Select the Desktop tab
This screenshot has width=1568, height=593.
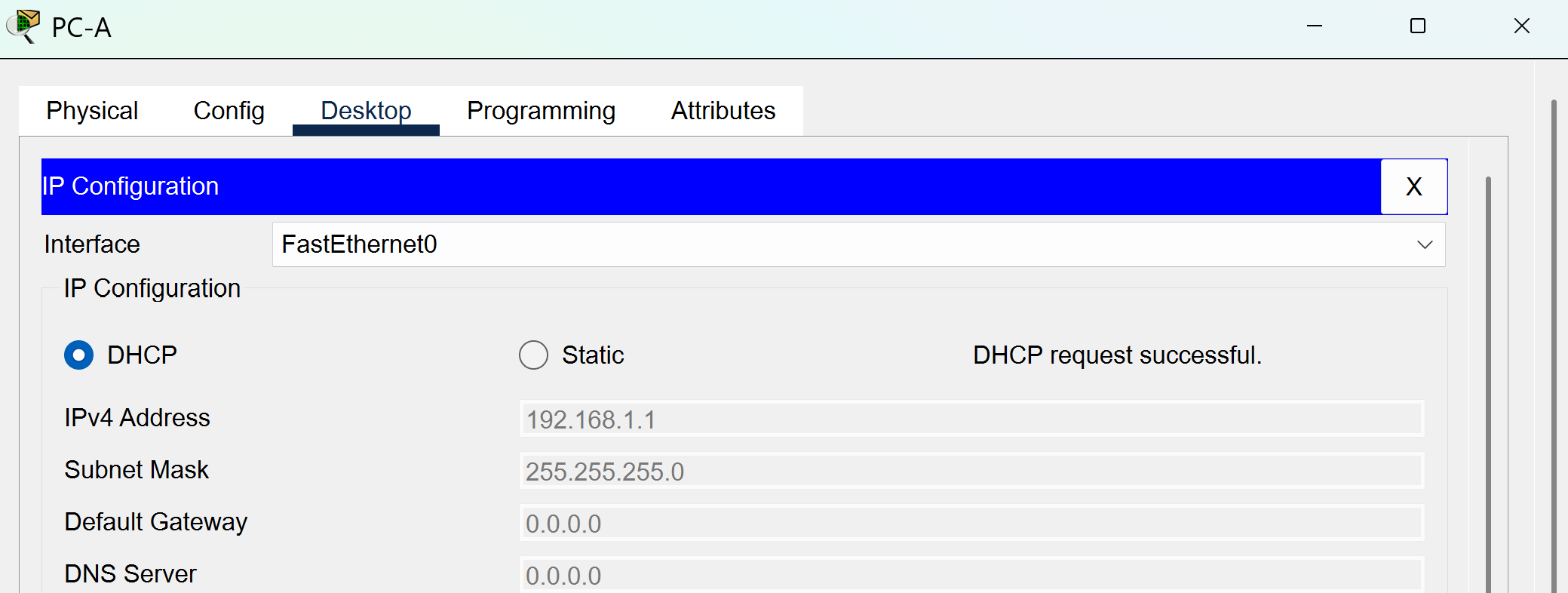tap(366, 111)
